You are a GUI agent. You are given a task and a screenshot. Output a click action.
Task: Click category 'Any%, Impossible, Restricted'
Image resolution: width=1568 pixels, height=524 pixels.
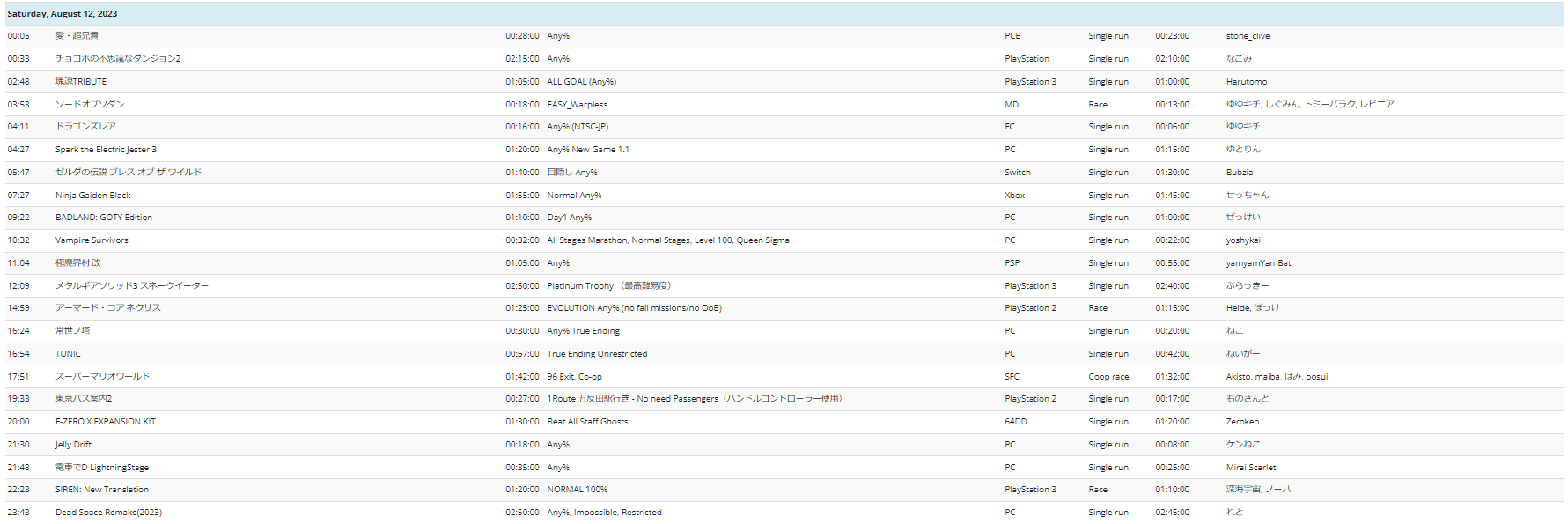coord(604,513)
